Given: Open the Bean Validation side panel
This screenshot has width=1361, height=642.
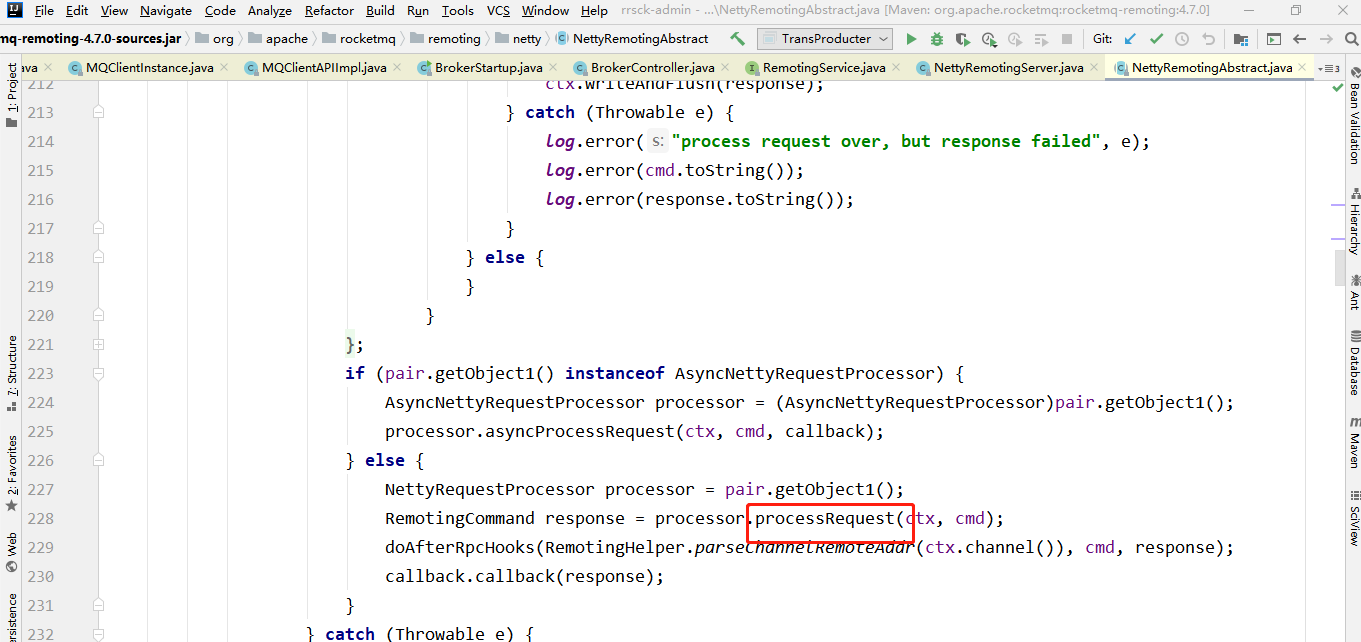Looking at the screenshot, I should point(1353,117).
